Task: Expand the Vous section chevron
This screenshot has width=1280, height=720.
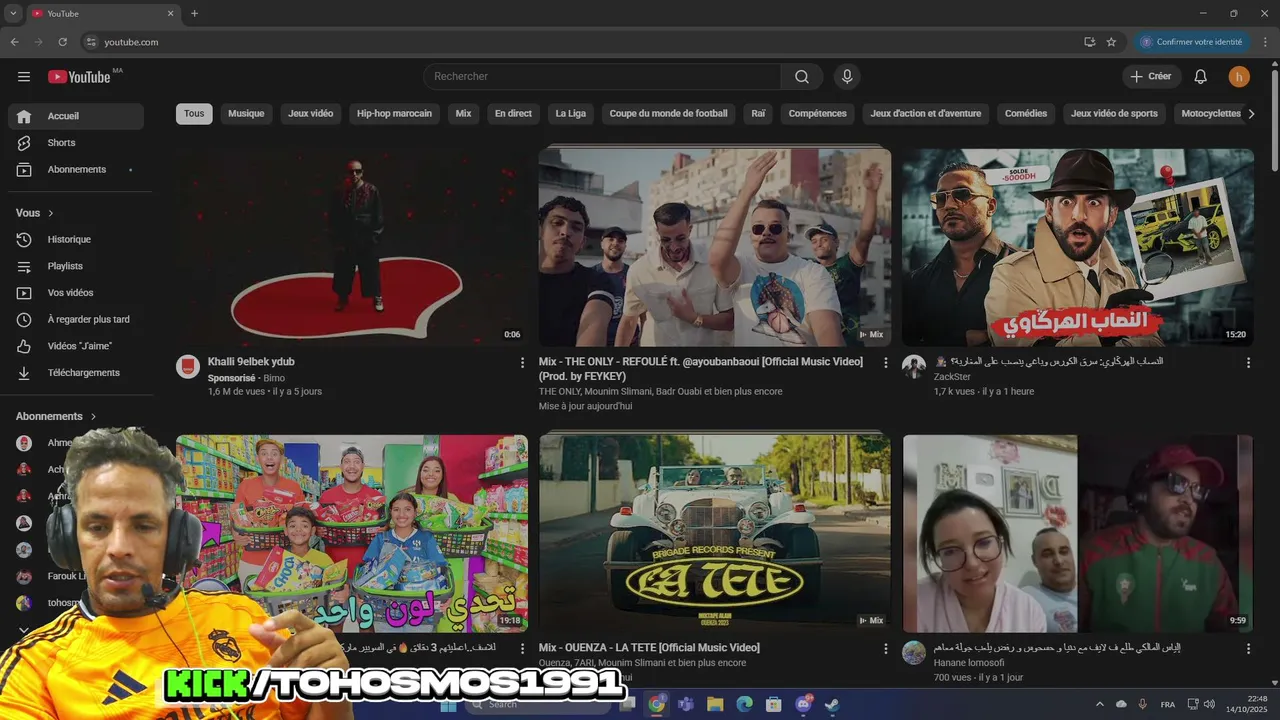Action: tap(51, 213)
